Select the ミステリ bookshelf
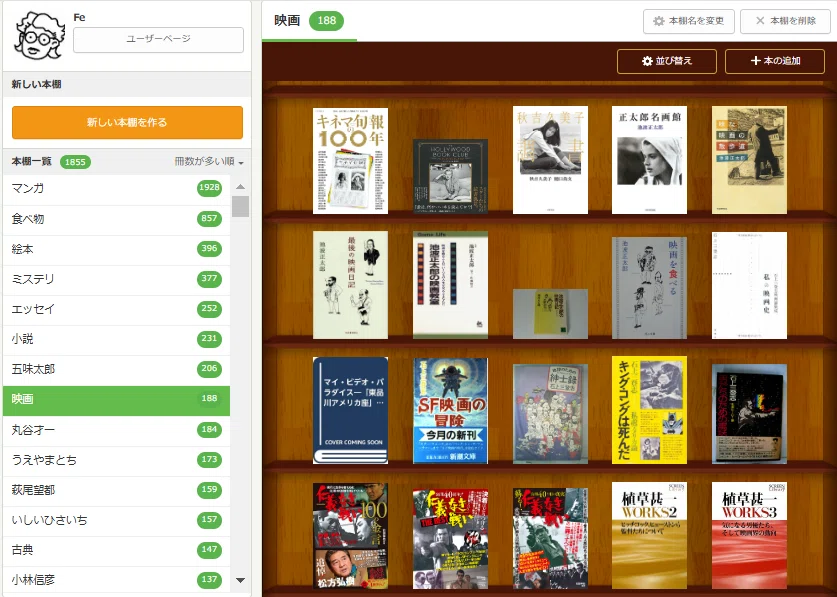 (116, 278)
